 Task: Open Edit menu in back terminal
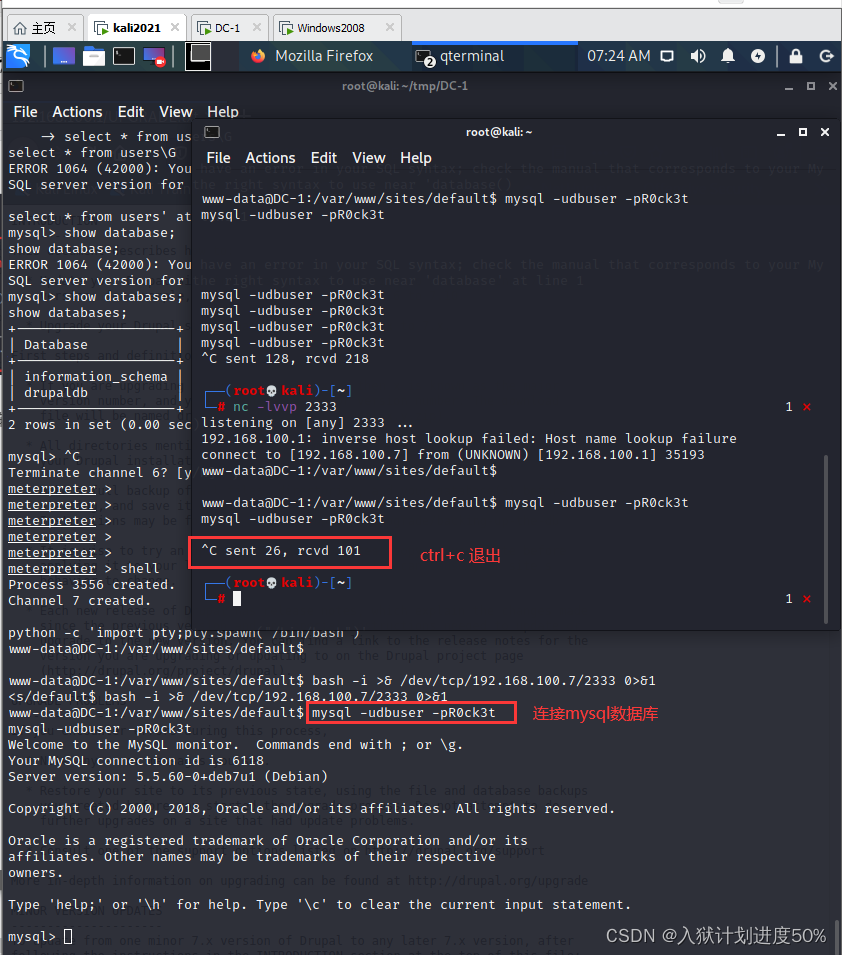[131, 112]
